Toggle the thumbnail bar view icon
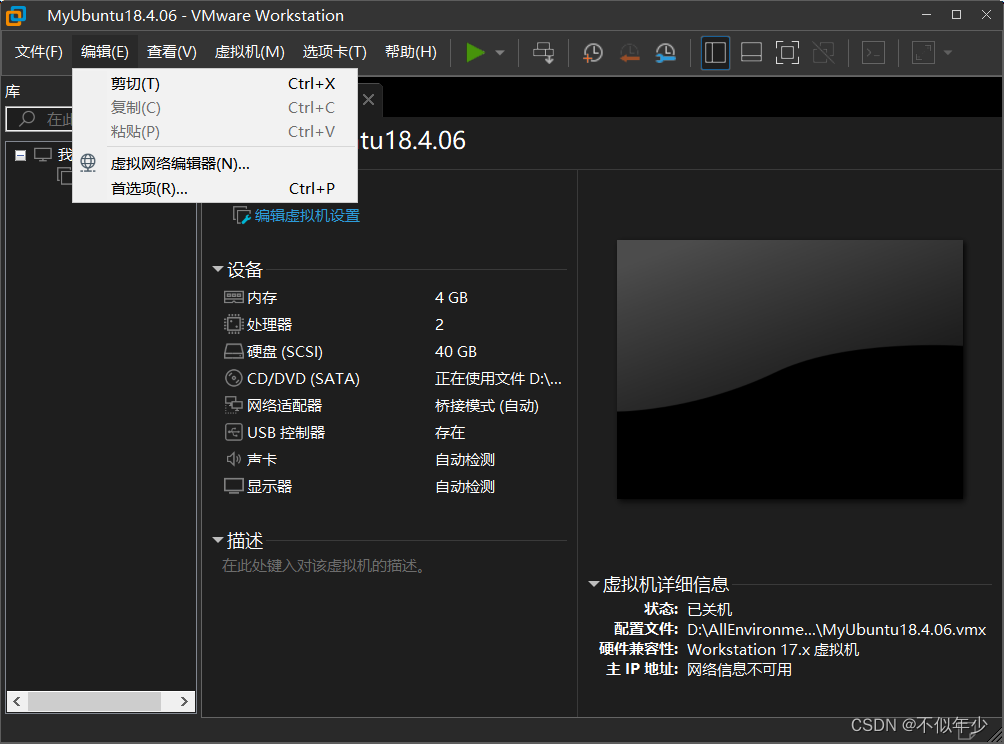 [751, 53]
